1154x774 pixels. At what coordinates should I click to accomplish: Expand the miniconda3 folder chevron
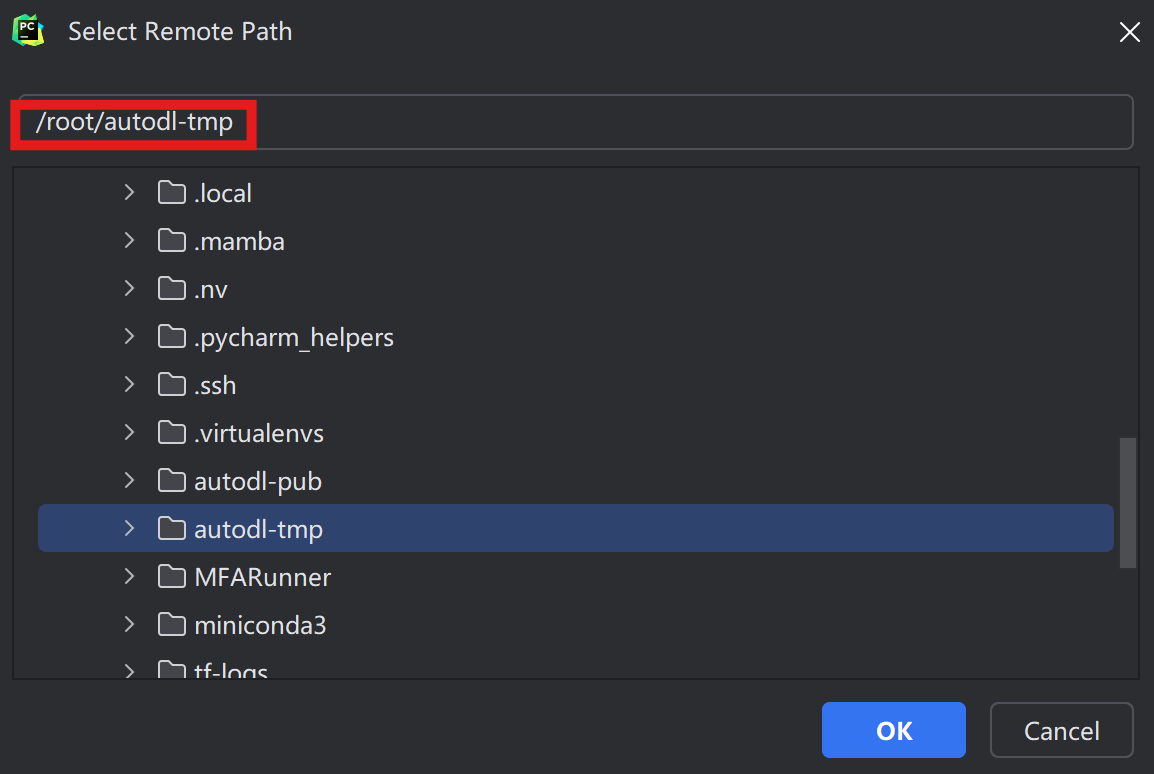coord(129,625)
